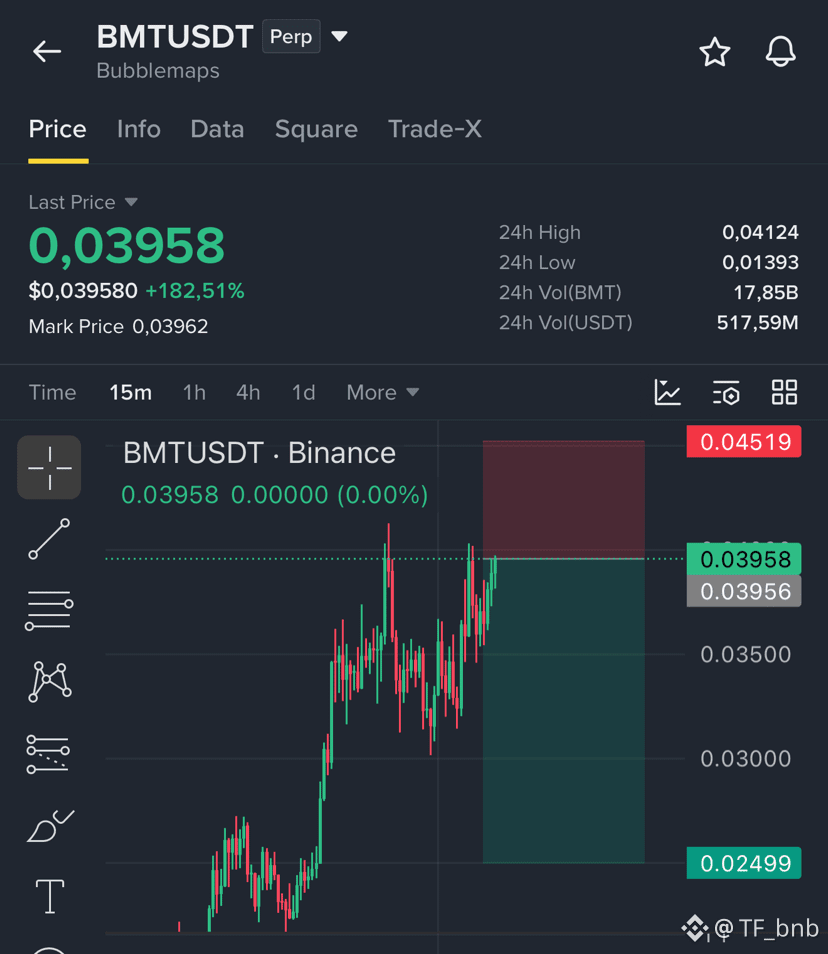
Task: Select the brush drawing tool
Action: click(x=50, y=826)
